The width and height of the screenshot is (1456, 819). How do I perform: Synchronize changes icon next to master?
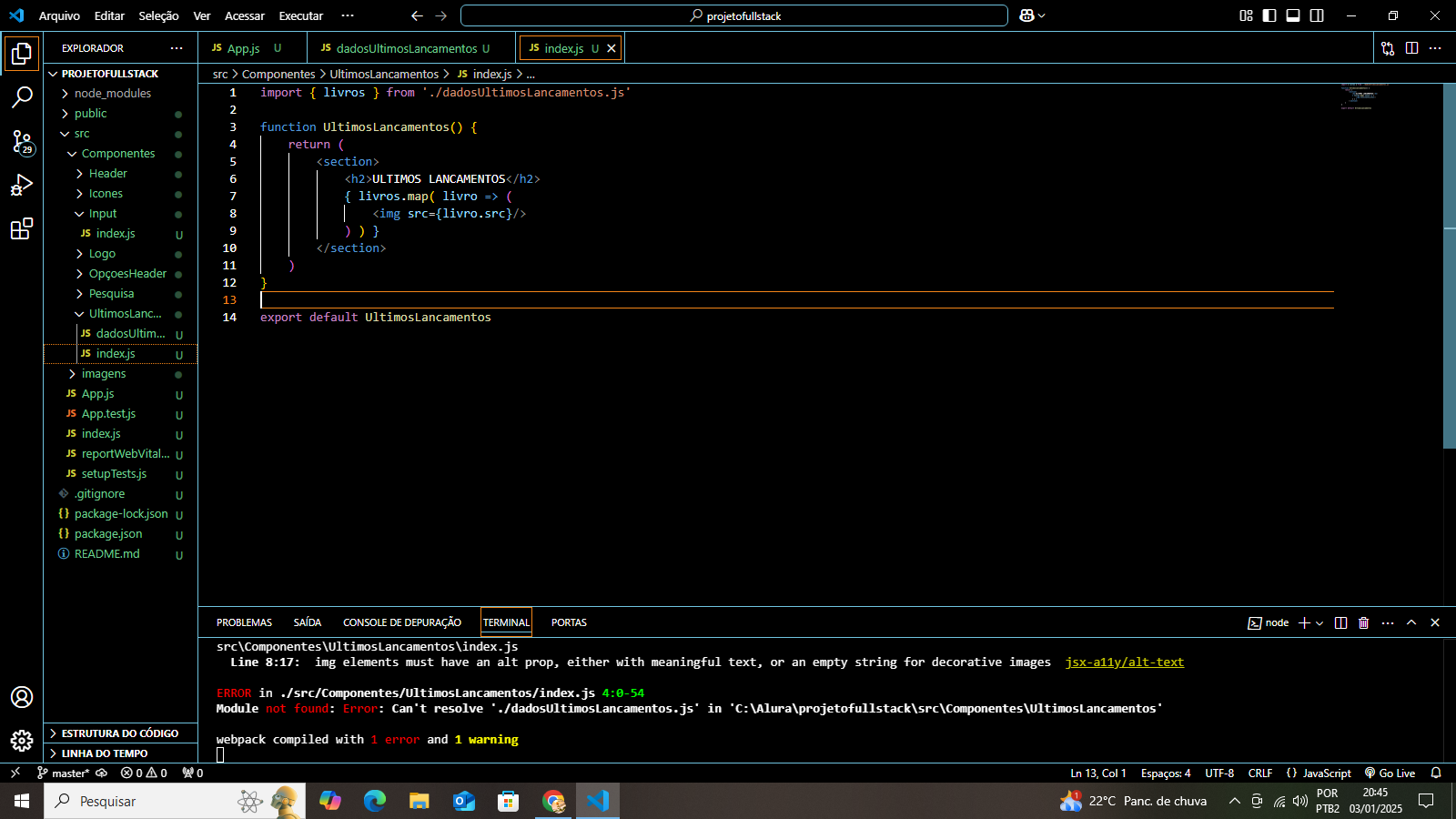click(102, 773)
